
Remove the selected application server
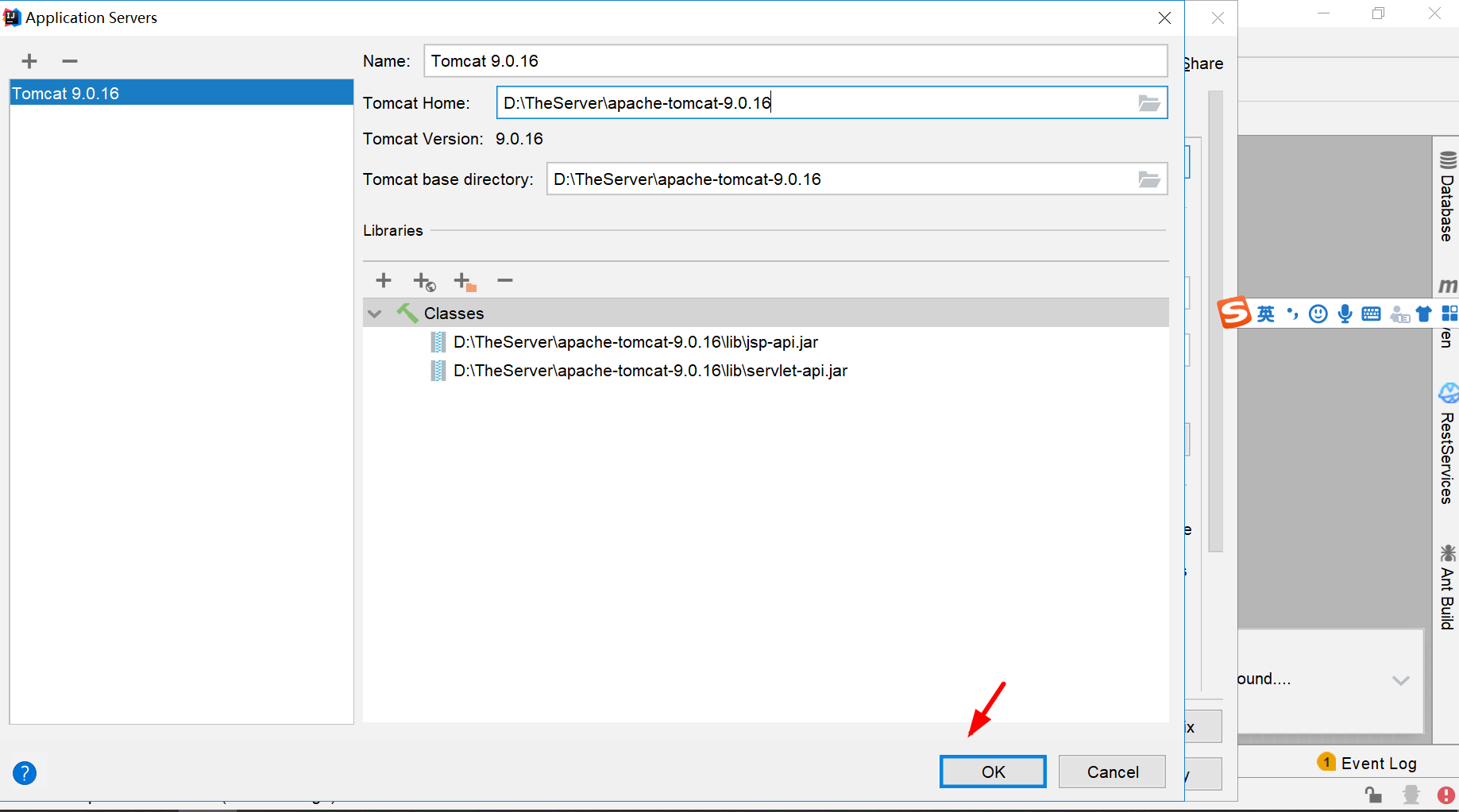(70, 61)
